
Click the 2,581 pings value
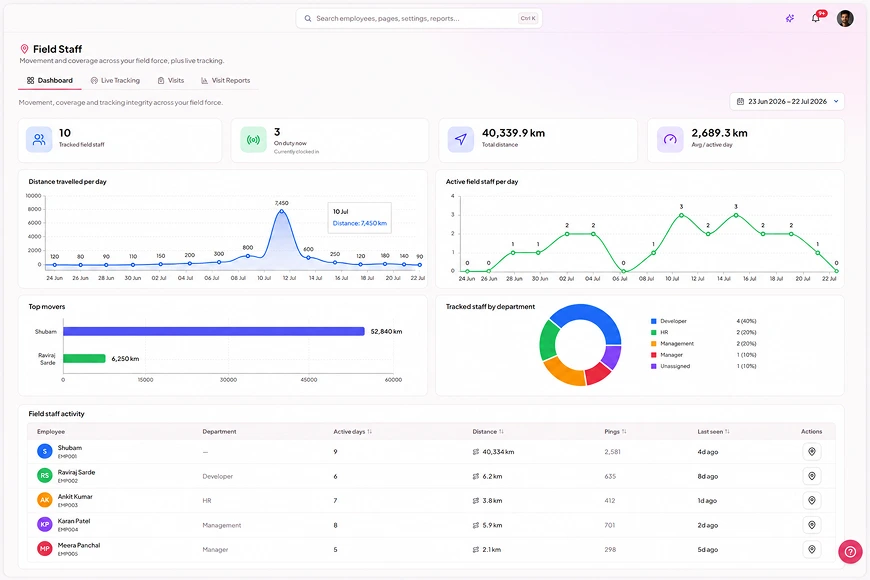click(x=613, y=452)
